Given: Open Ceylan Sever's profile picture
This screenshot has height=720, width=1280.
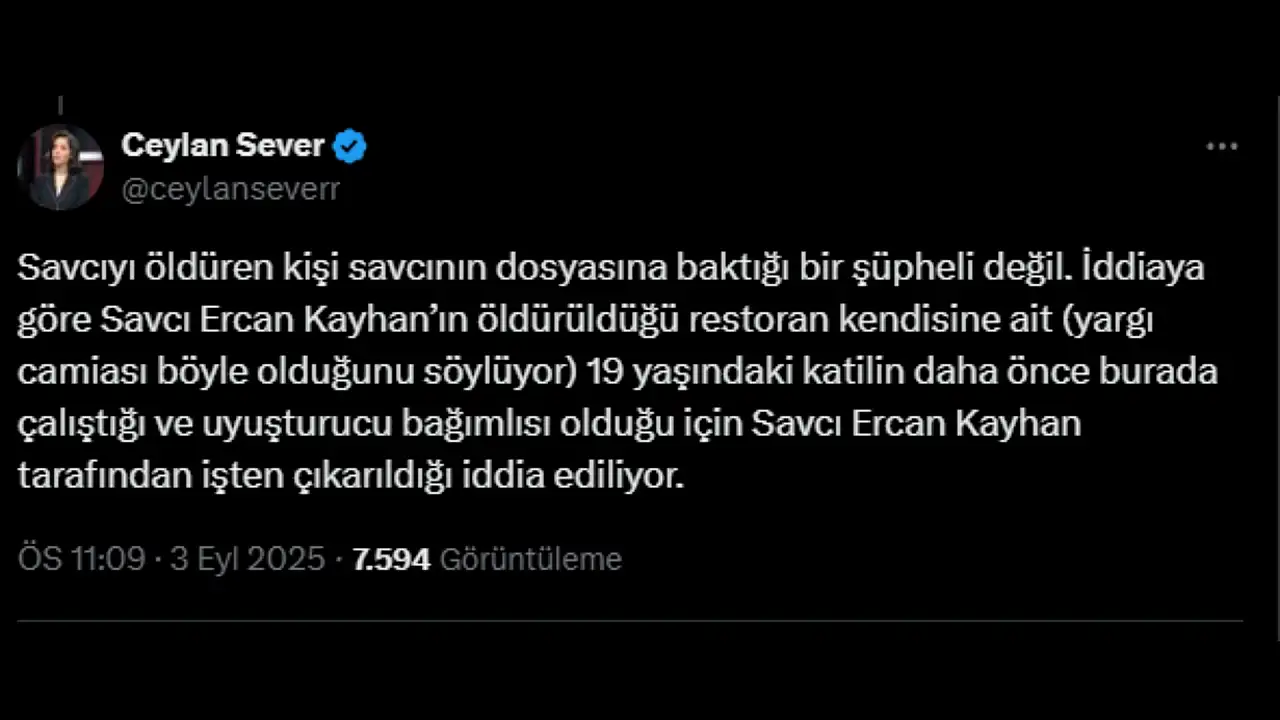Looking at the screenshot, I should tap(61, 167).
